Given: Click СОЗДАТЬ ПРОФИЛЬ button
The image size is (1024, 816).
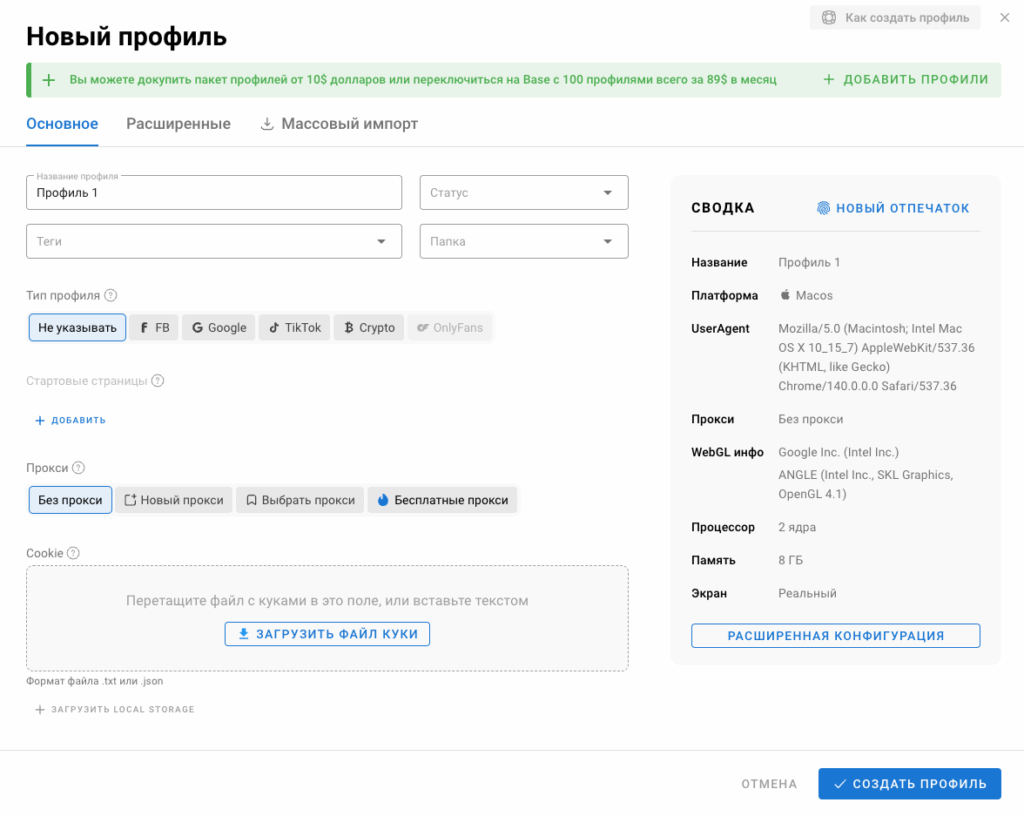Looking at the screenshot, I should pyautogui.click(x=910, y=784).
